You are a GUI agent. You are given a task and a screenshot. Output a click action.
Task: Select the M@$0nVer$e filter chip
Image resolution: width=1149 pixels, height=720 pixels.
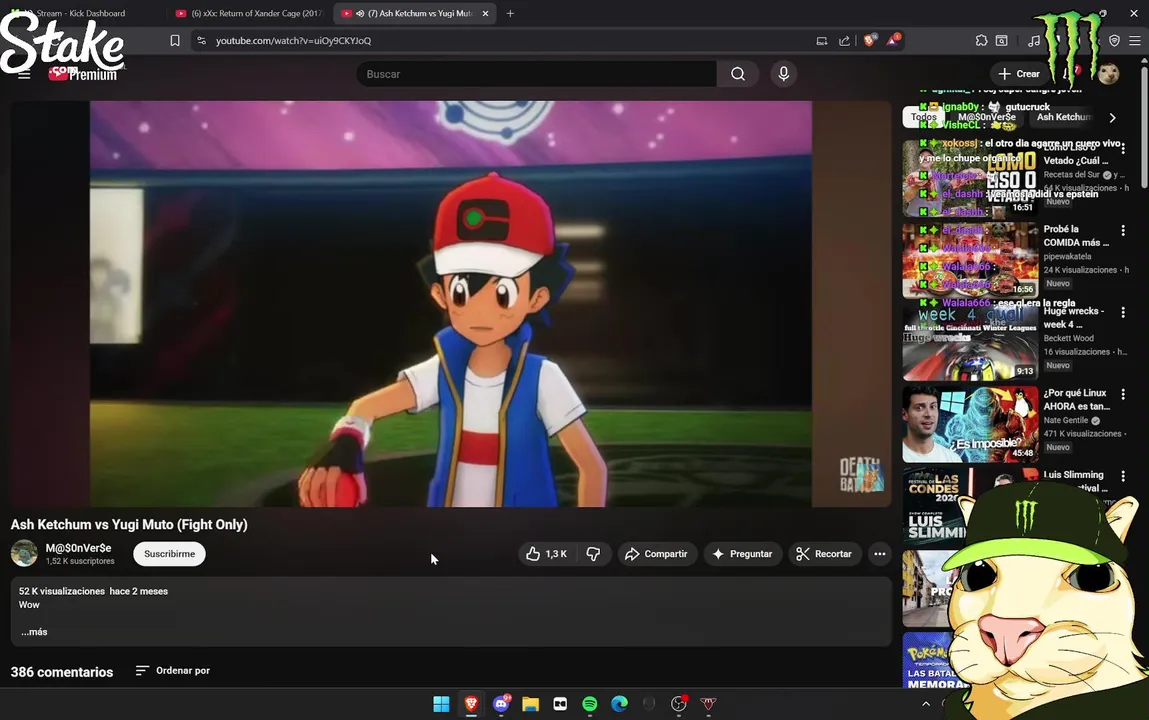point(986,117)
